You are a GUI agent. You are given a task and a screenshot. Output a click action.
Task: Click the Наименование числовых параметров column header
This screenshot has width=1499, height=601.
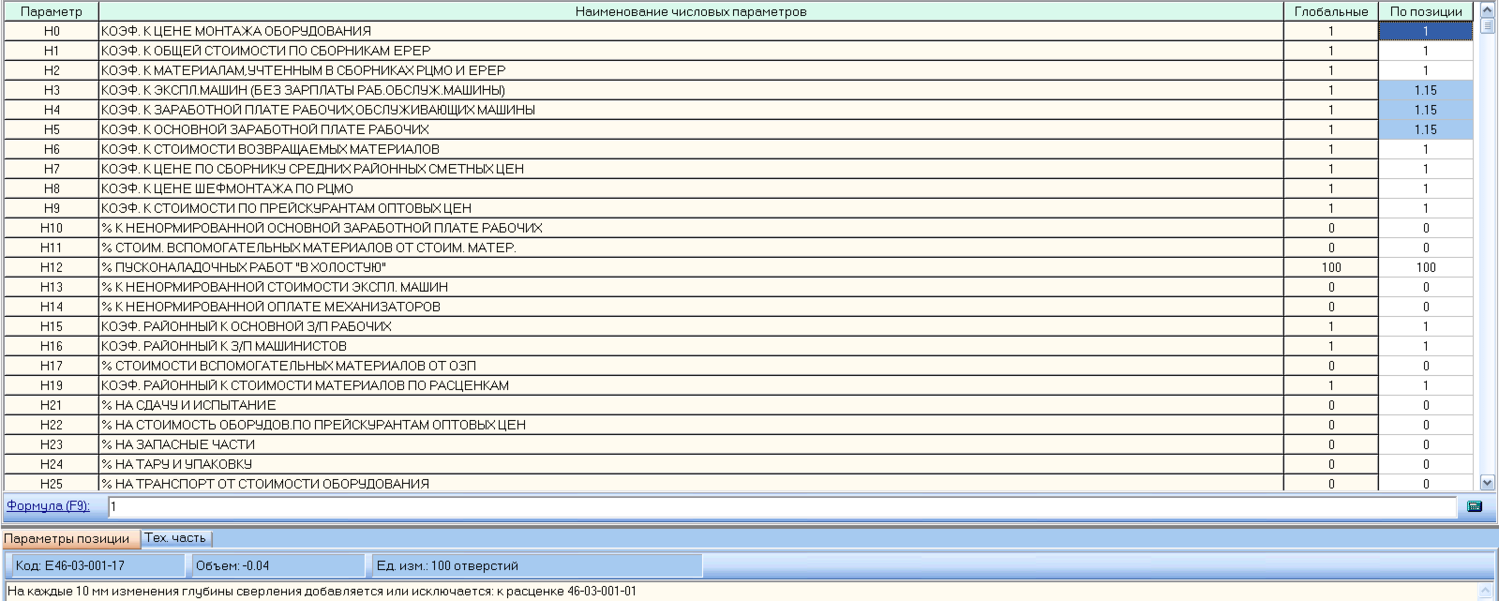pos(691,12)
